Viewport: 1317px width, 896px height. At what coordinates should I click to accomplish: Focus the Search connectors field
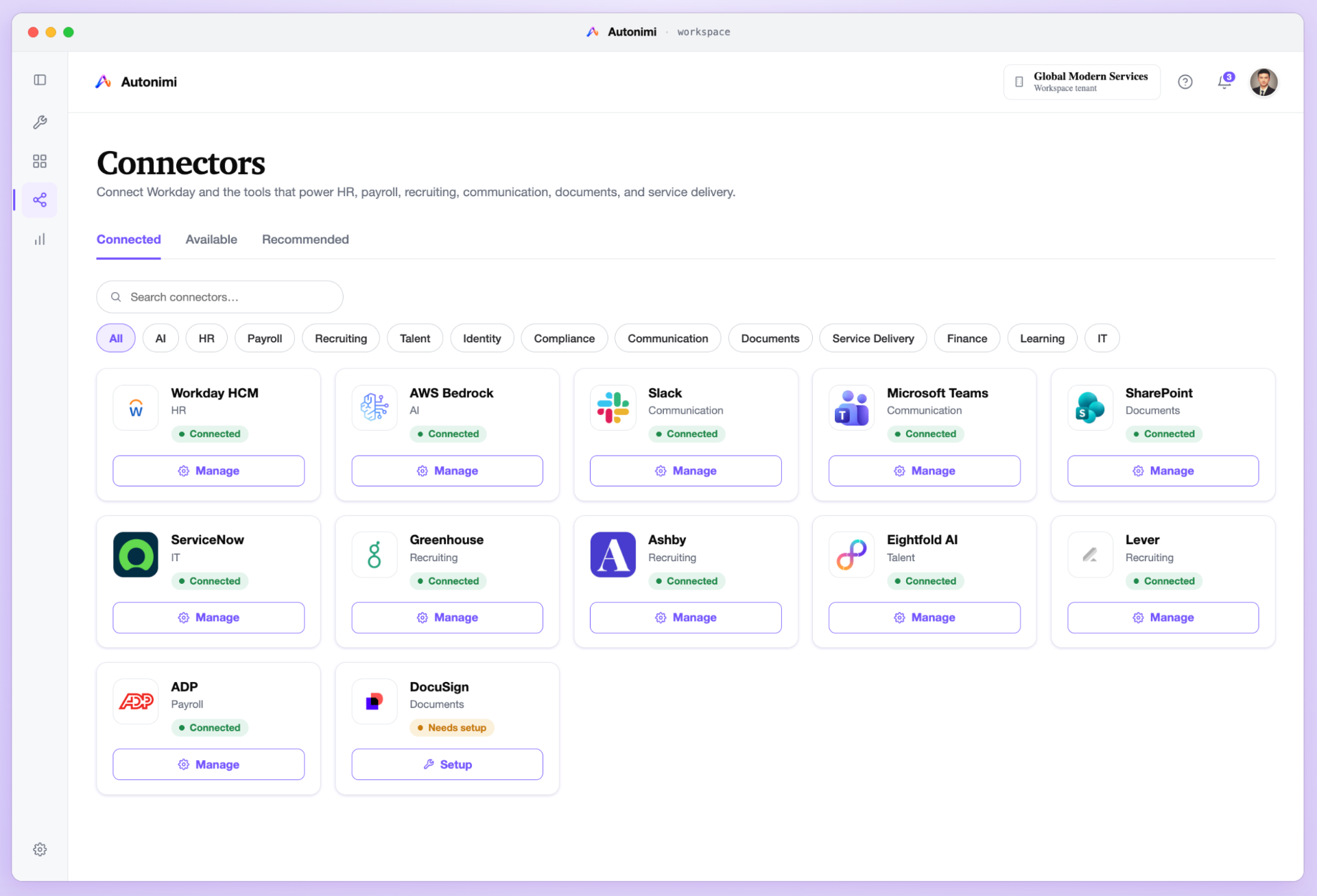[x=219, y=297]
